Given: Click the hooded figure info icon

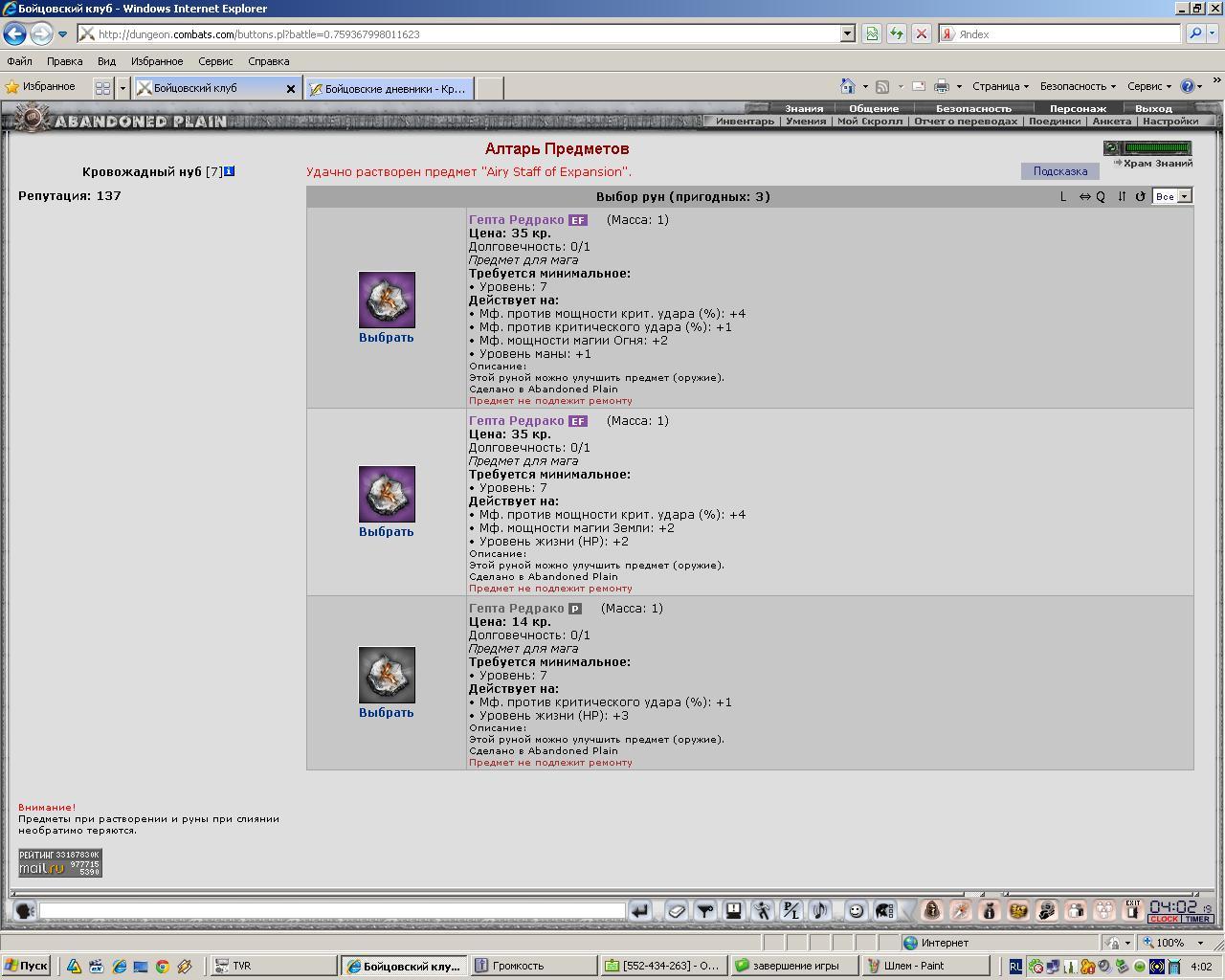Looking at the screenshot, I should tap(932, 911).
